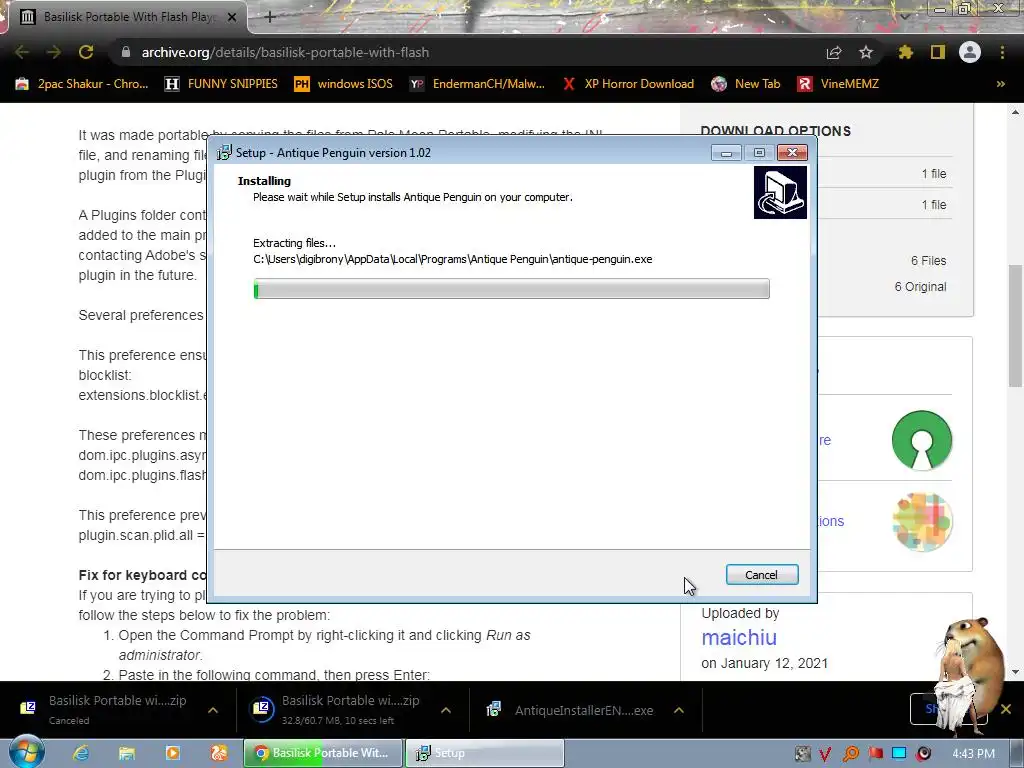The image size is (1024, 768).
Task: Click the green open-source keyhole thumbnail
Action: tap(921, 440)
